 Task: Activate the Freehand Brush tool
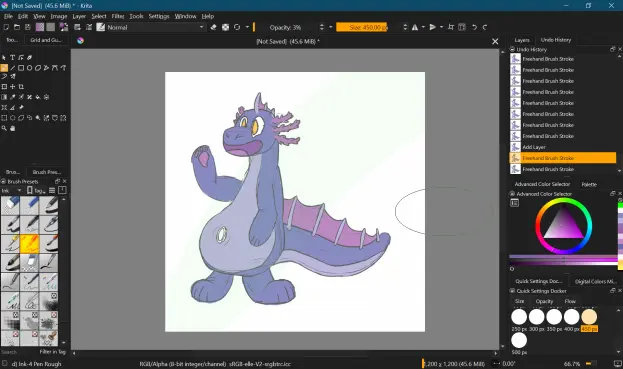coord(4,68)
